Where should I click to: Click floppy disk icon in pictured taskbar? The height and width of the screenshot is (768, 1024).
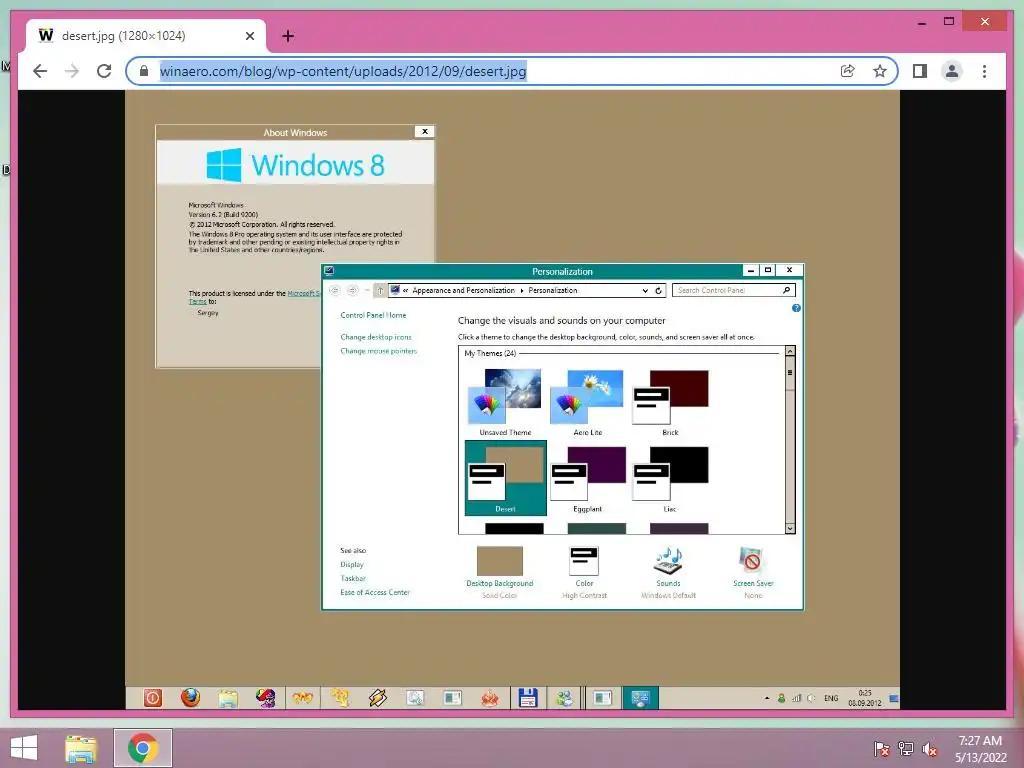(x=527, y=697)
